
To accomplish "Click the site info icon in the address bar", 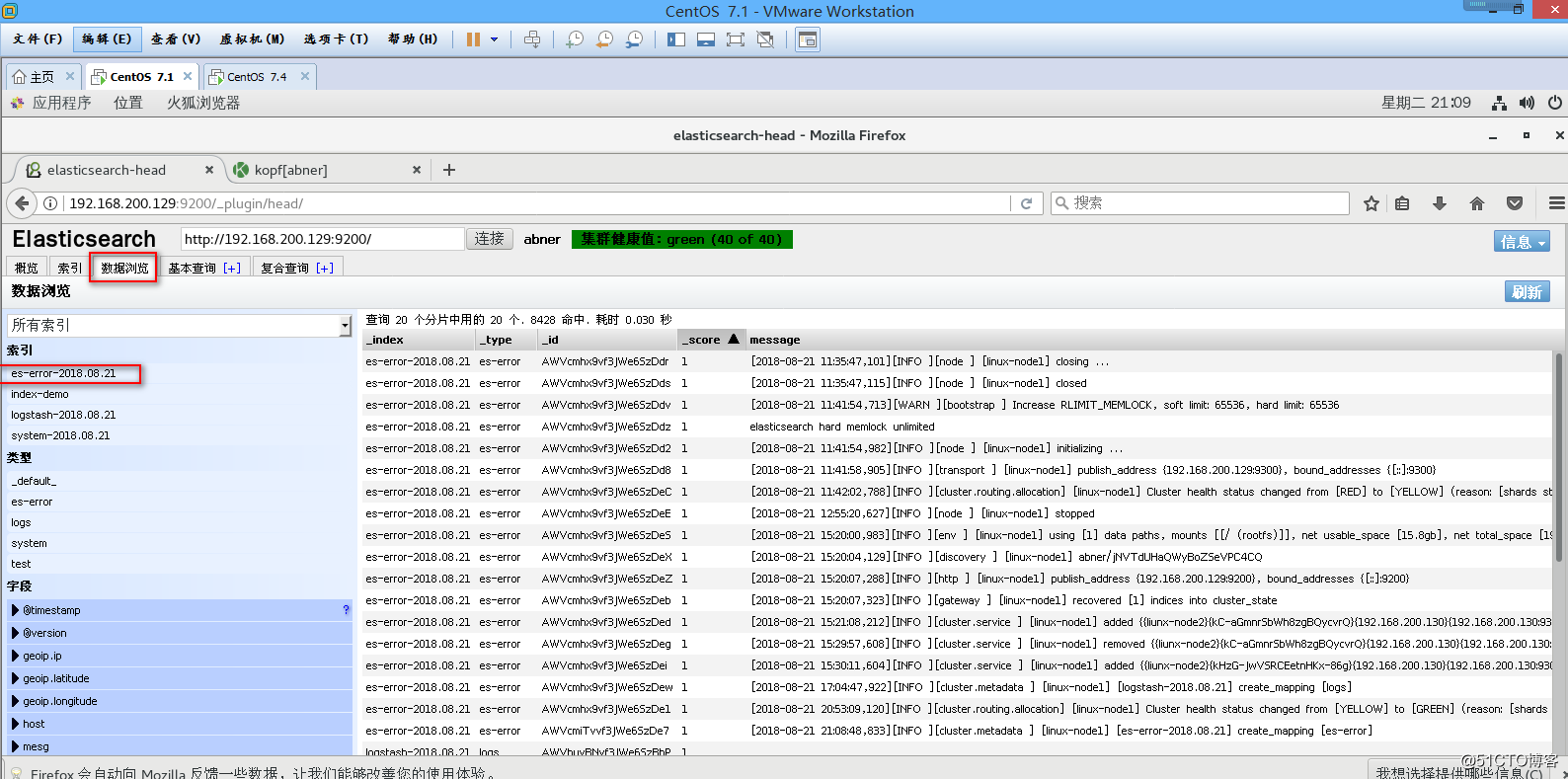I will 50,203.
